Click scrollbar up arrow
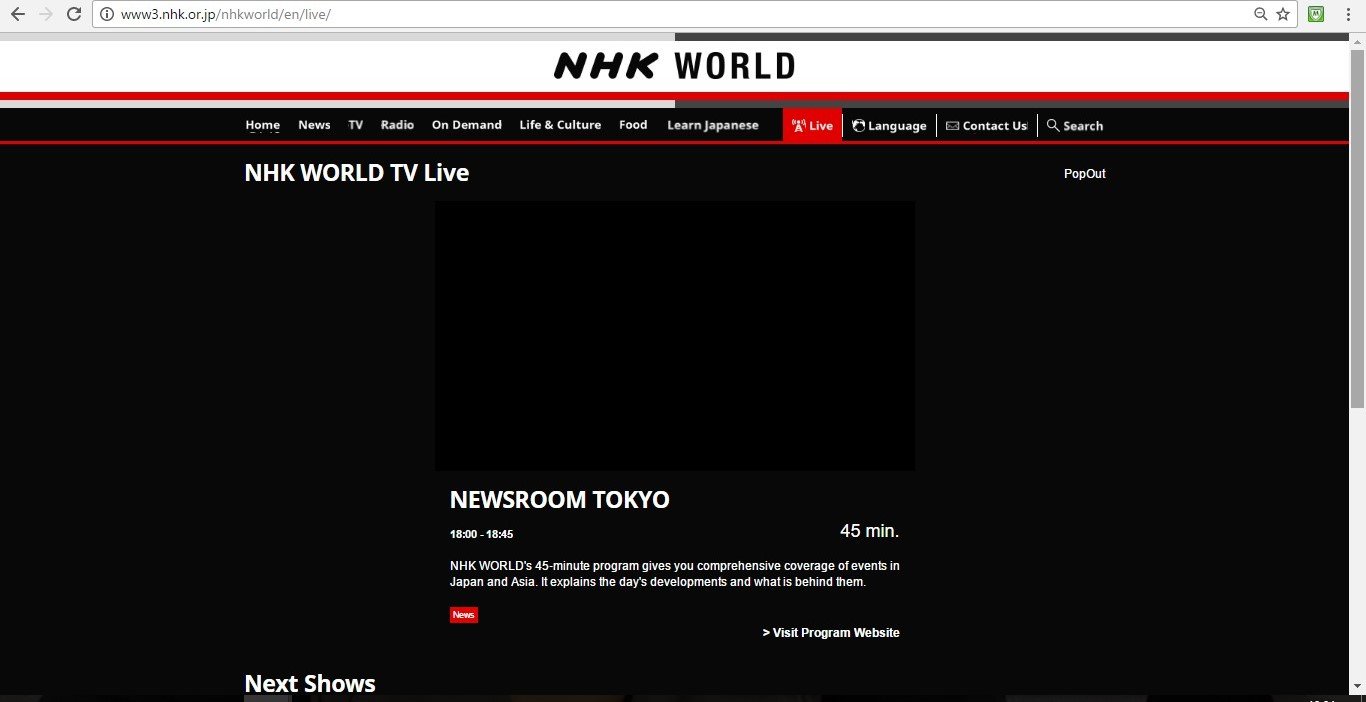The width and height of the screenshot is (1366, 702). coord(1357,41)
